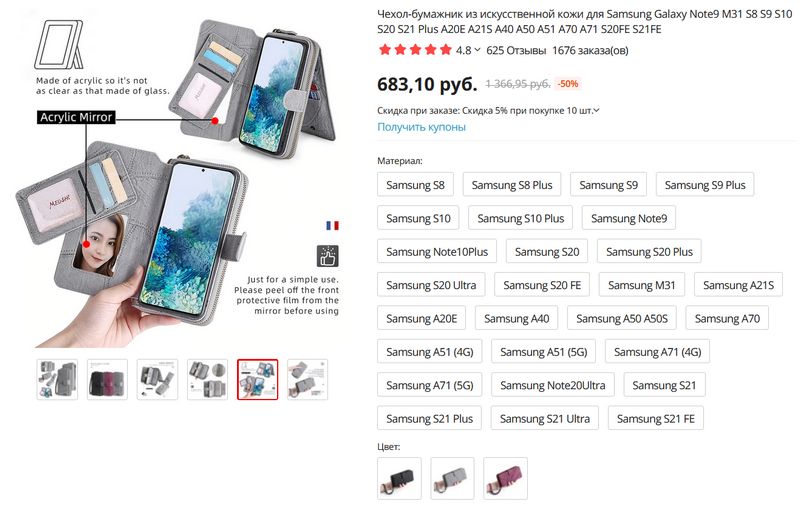Viewport: 800px width, 509px height.
Task: Select the first gallery thumbnail
Action: [x=57, y=379]
